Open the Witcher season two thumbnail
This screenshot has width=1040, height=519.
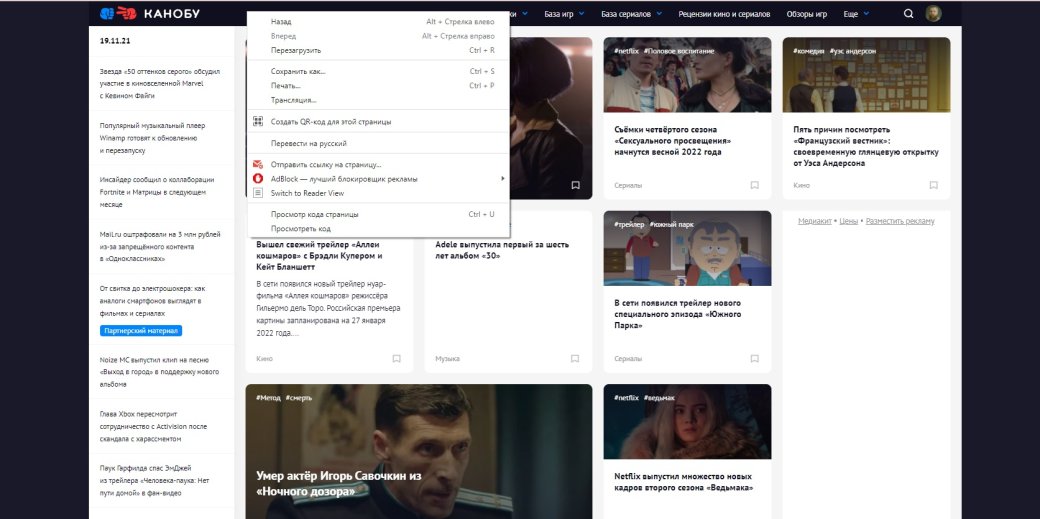point(687,421)
